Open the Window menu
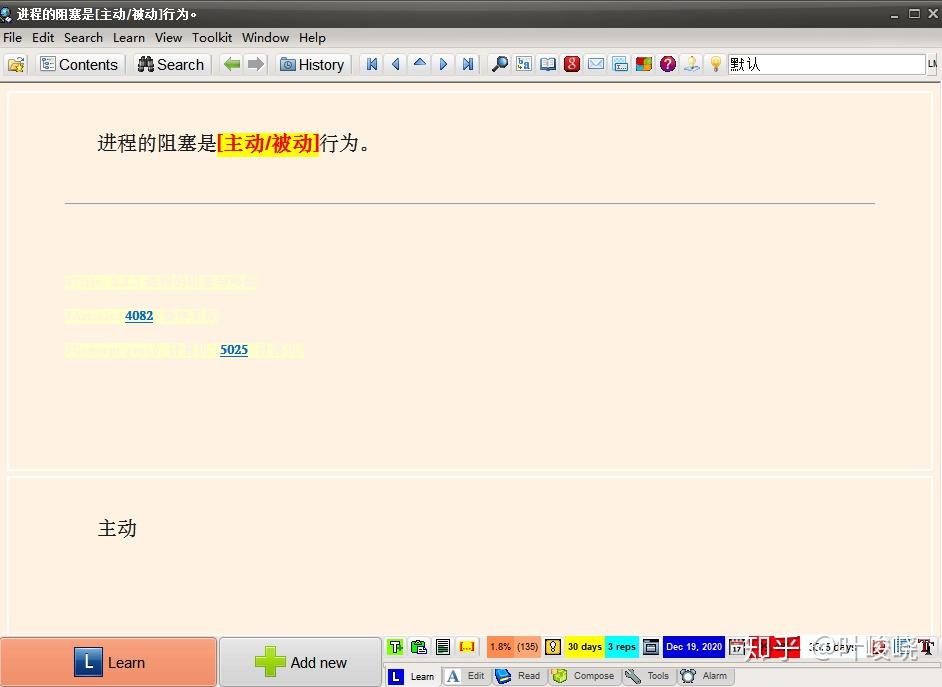This screenshot has width=942, height=687. [266, 37]
